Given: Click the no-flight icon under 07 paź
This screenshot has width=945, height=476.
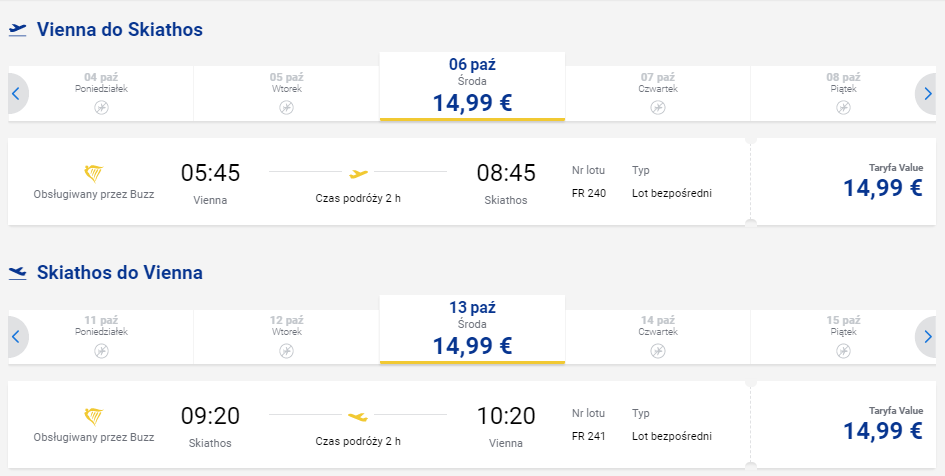Looking at the screenshot, I should coord(658,108).
